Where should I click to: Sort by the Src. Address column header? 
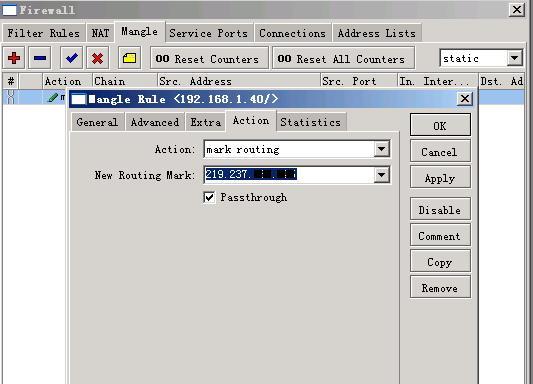pyautogui.click(x=239, y=81)
